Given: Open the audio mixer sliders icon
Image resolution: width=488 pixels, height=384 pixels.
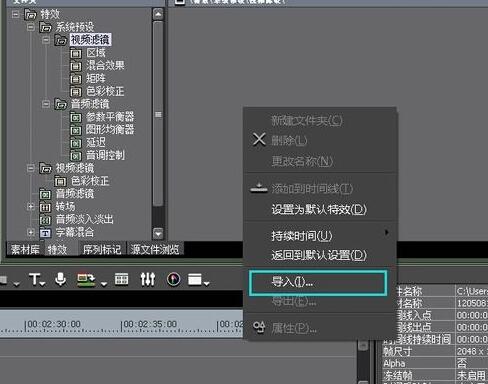Looking at the screenshot, I should 147,279.
